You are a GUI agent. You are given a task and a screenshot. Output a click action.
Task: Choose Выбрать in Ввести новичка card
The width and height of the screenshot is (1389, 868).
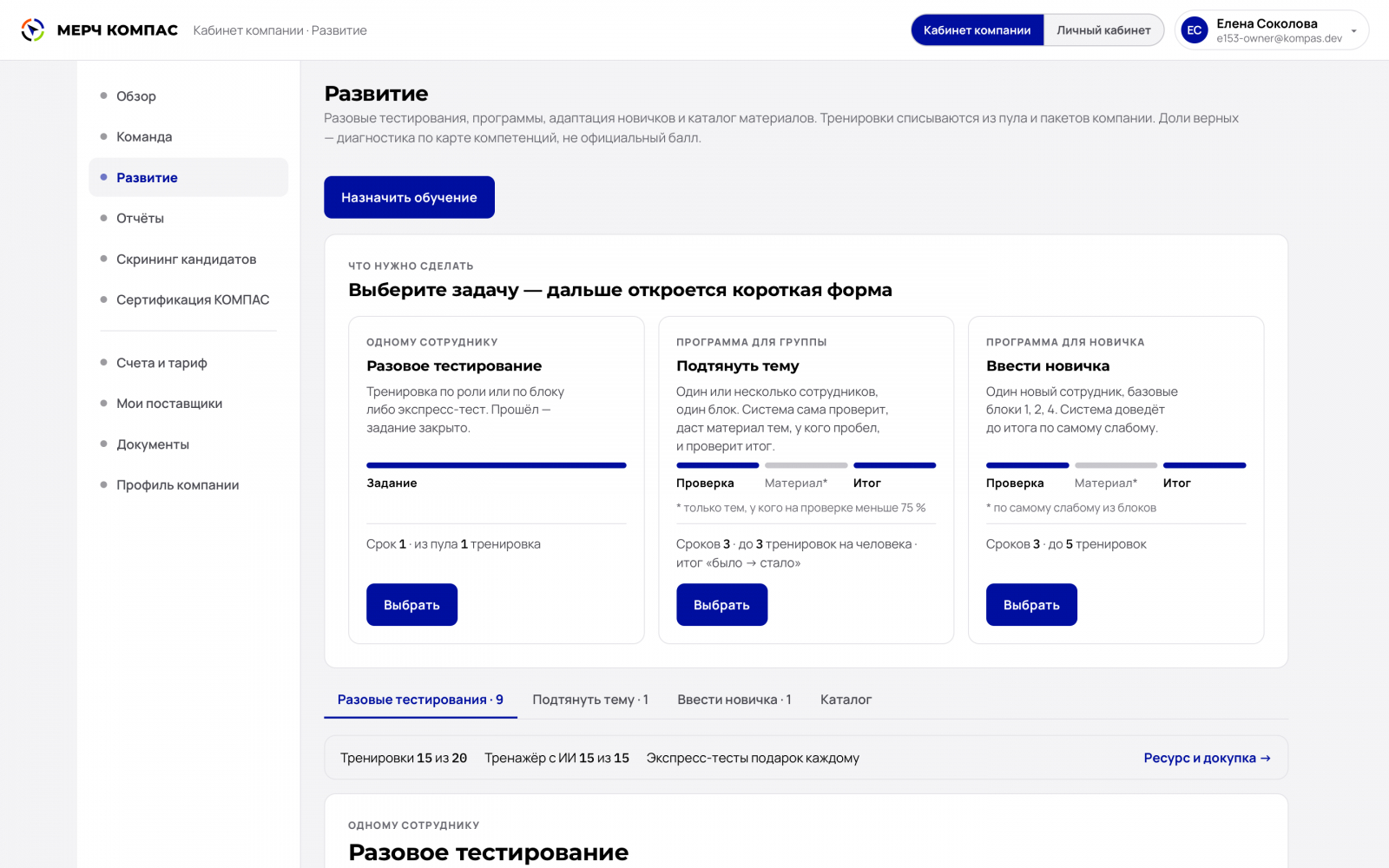click(1031, 605)
